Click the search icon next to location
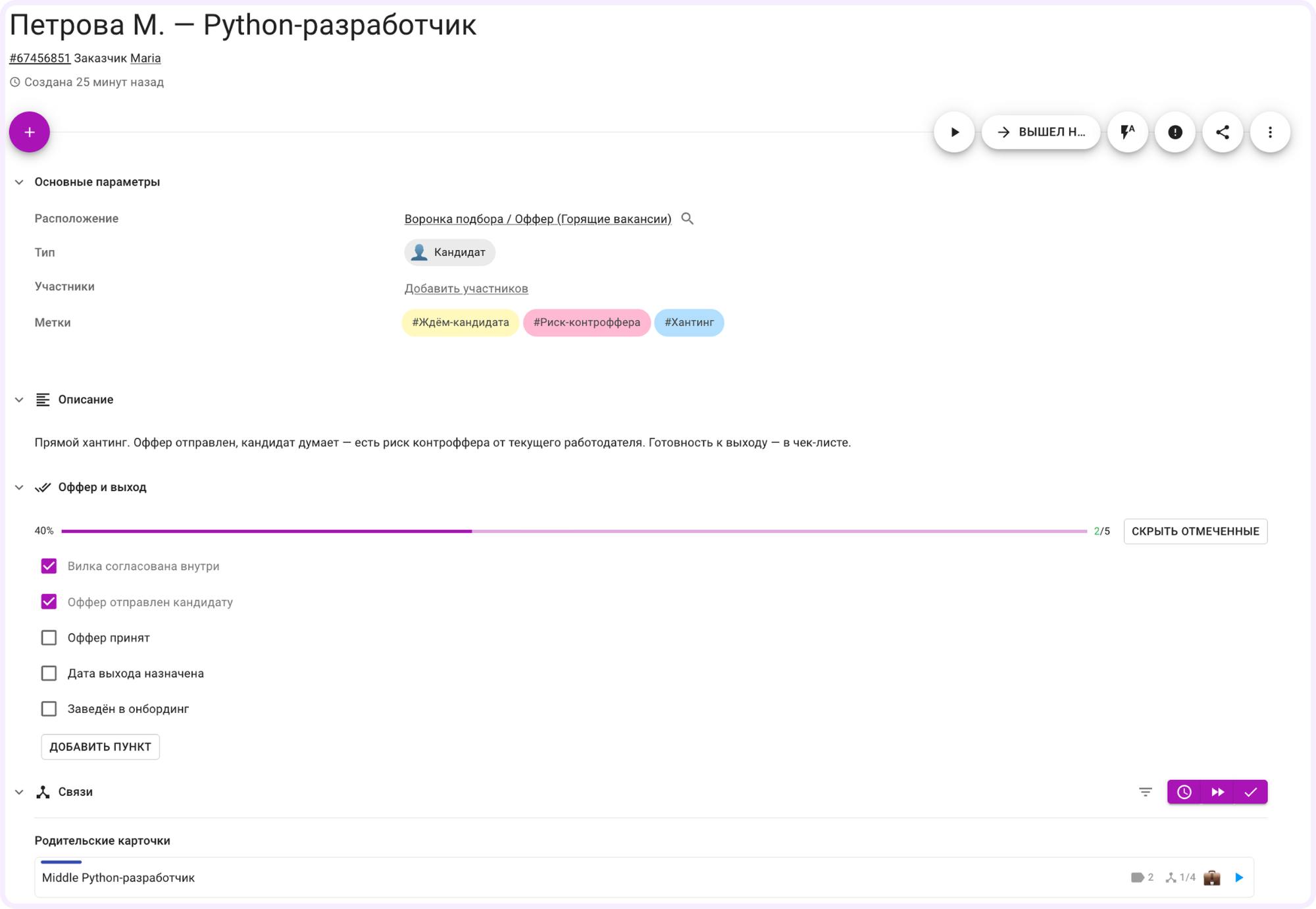The image size is (1316, 909). click(687, 219)
